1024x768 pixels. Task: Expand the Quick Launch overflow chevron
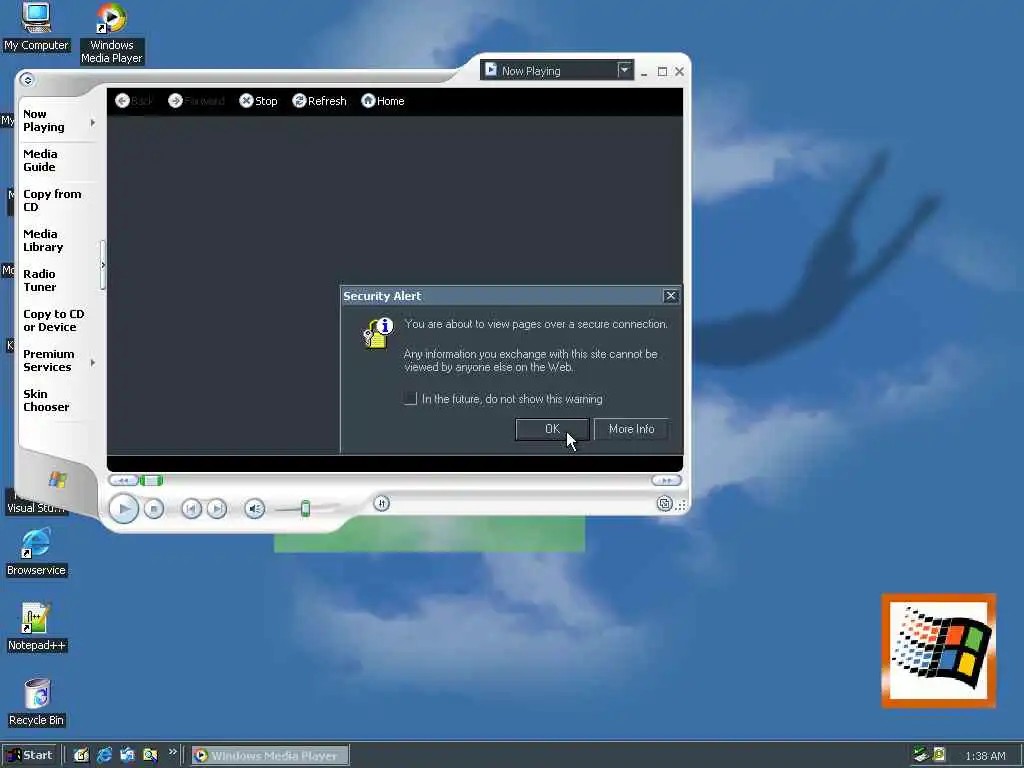pyautogui.click(x=172, y=752)
